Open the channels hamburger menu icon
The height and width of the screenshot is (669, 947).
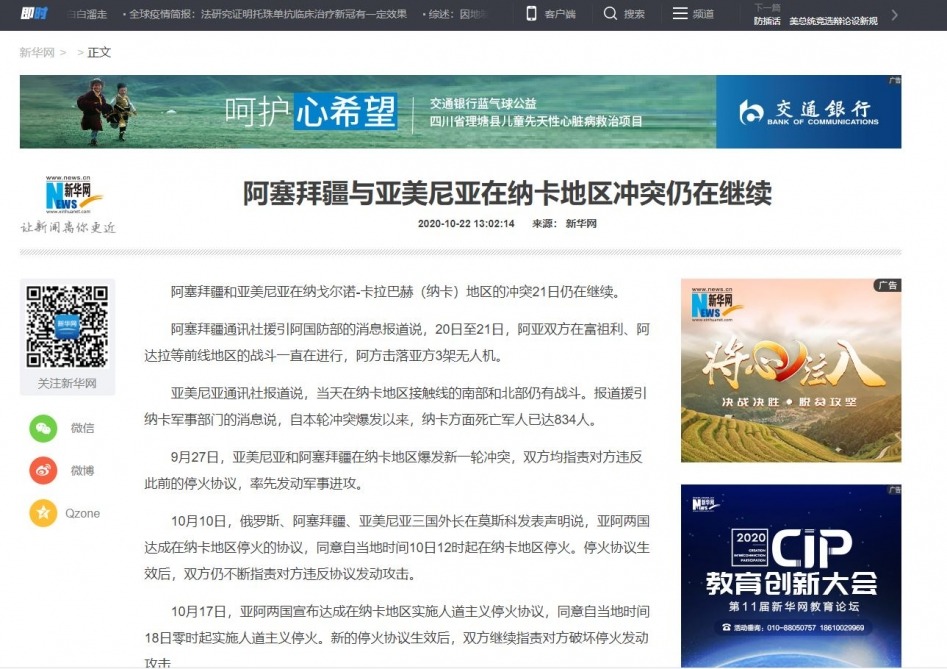coord(680,13)
